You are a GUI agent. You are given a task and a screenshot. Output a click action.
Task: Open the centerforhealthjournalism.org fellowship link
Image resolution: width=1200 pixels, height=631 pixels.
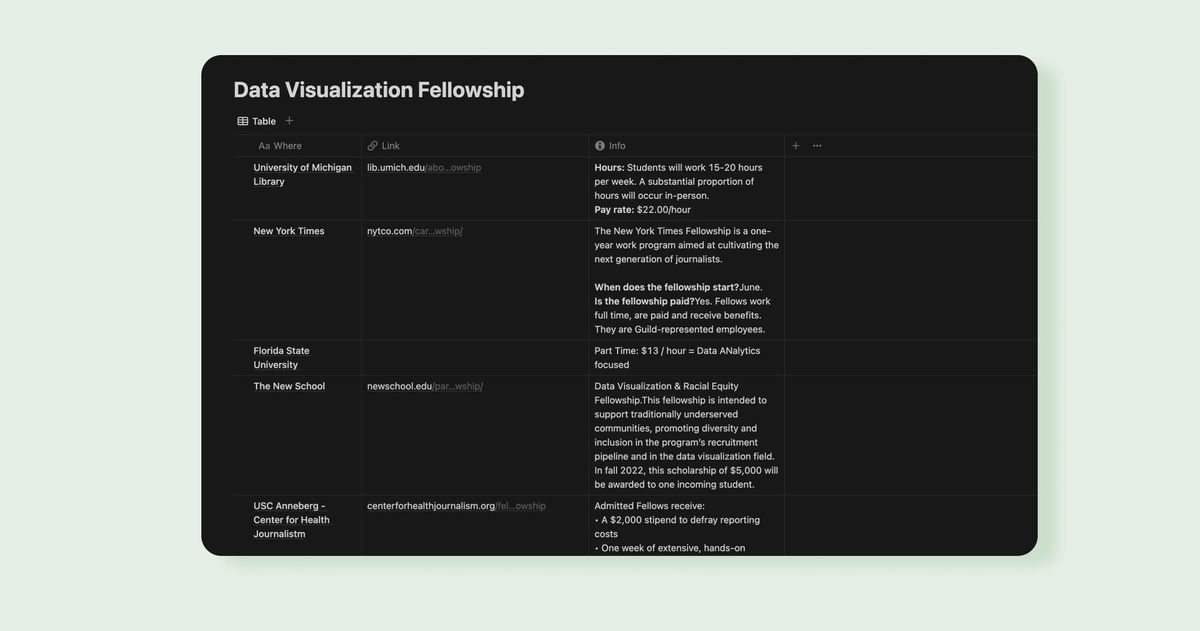click(x=456, y=505)
